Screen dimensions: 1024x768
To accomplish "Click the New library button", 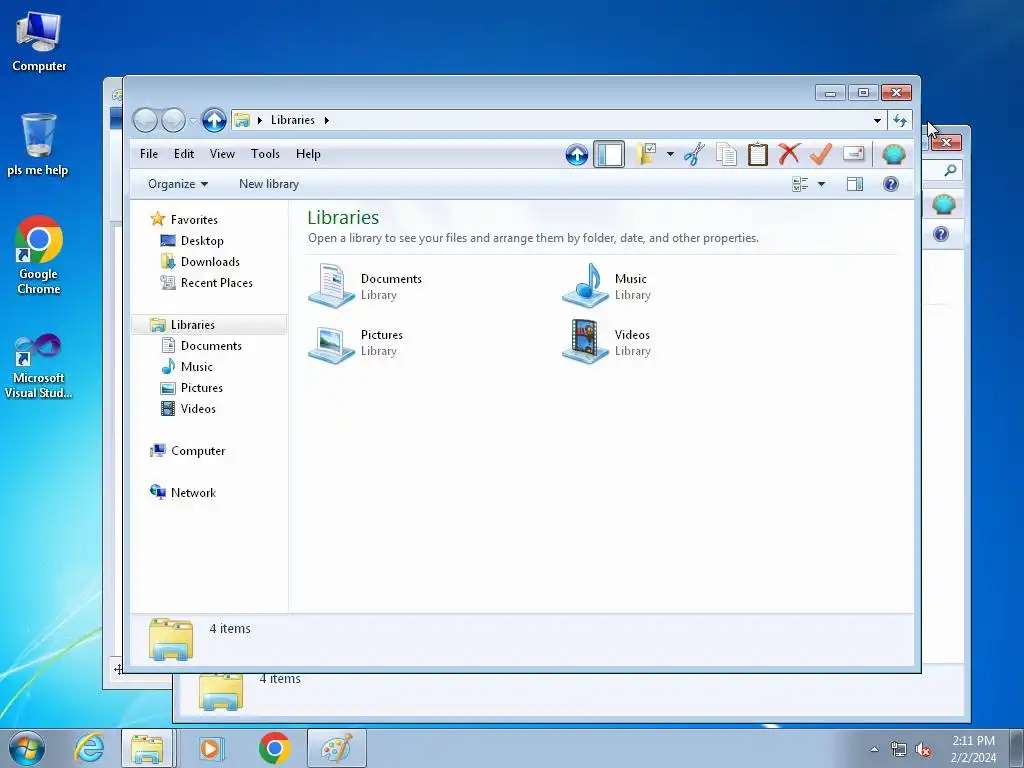I will pos(269,184).
